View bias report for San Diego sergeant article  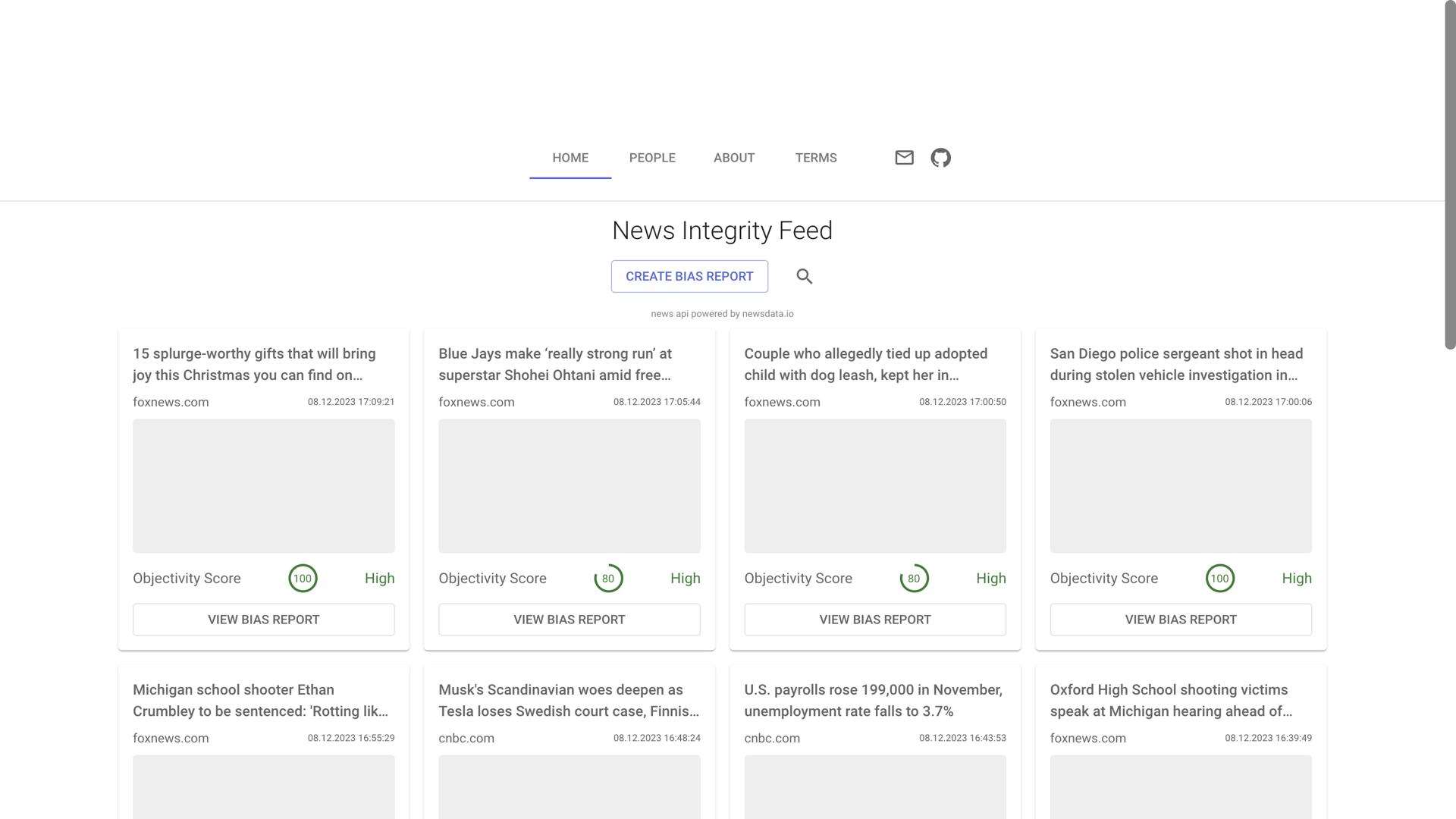pyautogui.click(x=1181, y=620)
